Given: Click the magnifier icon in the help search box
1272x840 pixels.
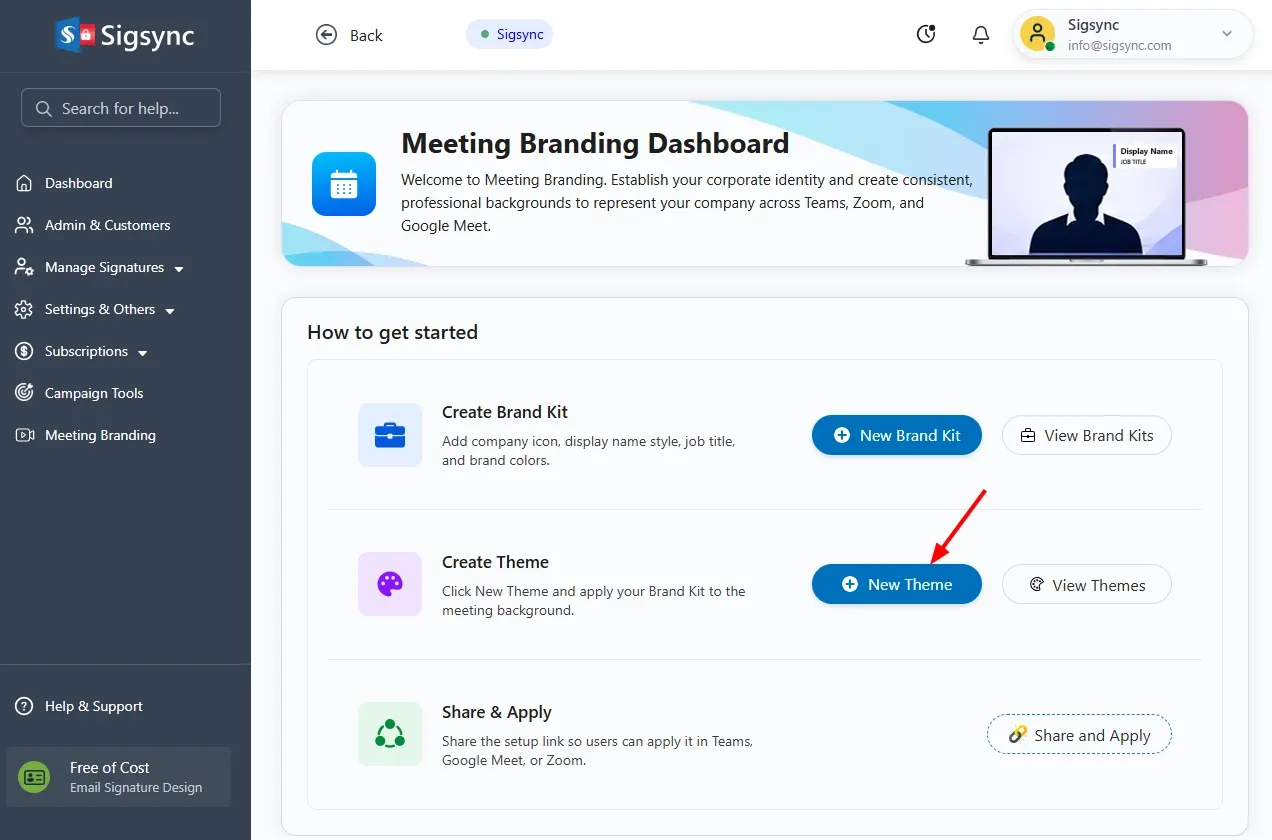Looking at the screenshot, I should [43, 108].
